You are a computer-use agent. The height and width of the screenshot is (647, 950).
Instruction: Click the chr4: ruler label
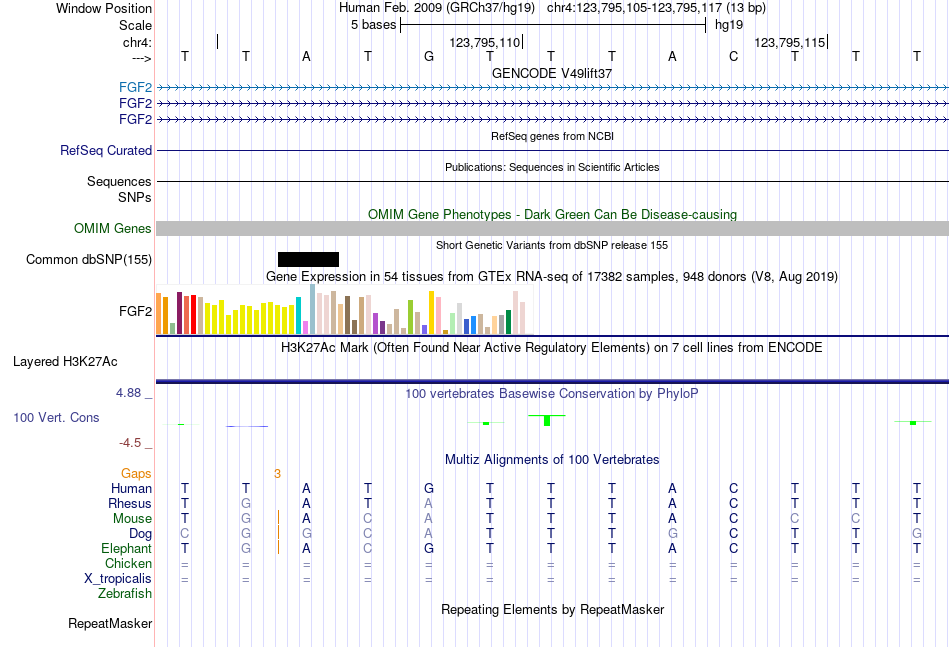coord(138,42)
